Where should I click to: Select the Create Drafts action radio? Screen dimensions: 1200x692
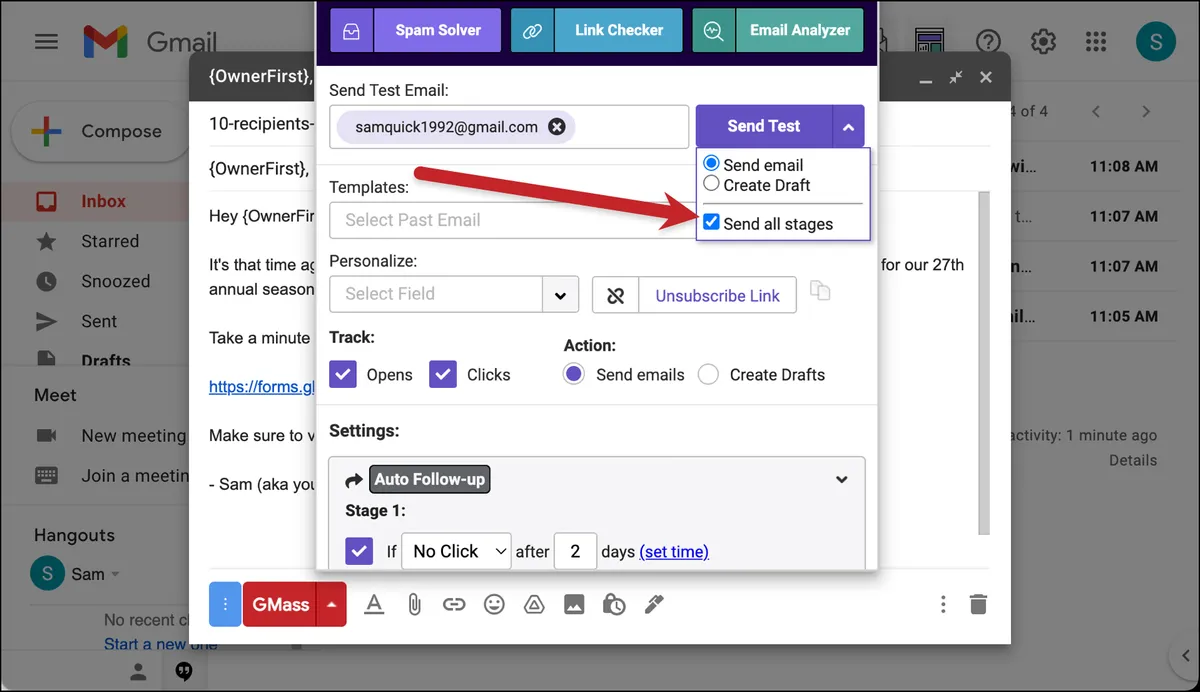[708, 374]
